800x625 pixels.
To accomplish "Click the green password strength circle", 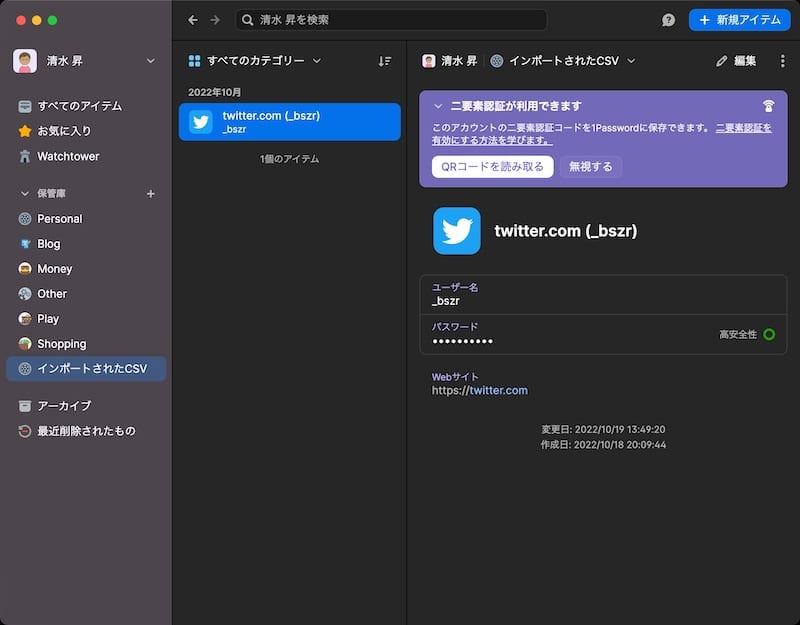I will [x=769, y=335].
